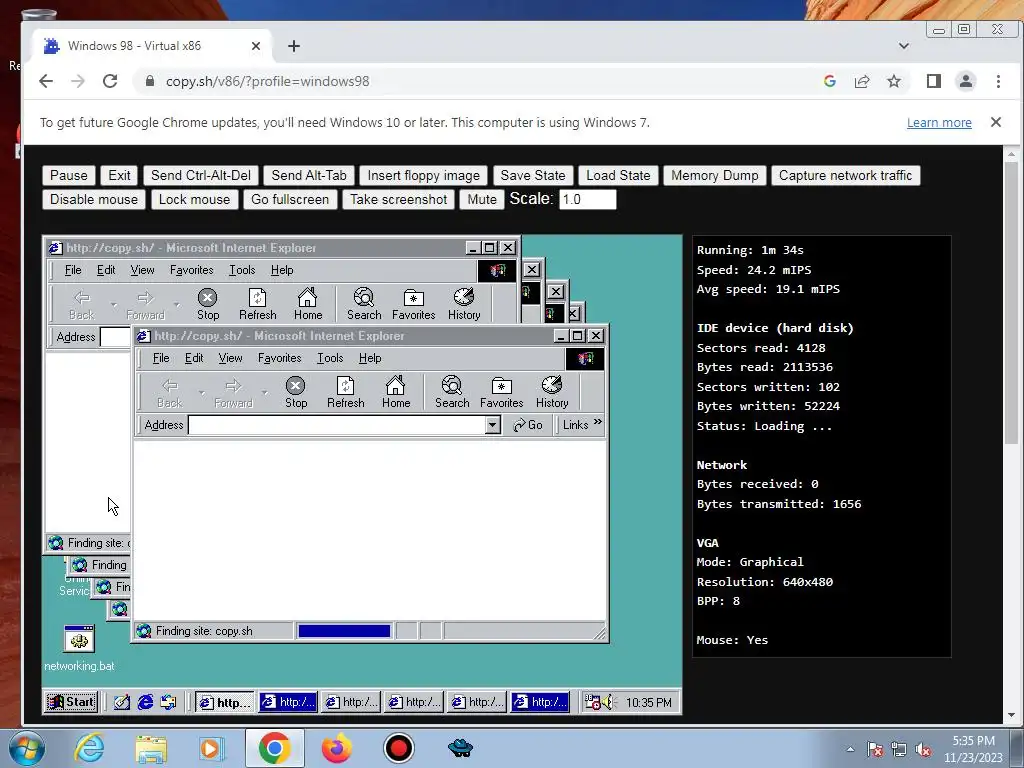Click the share page icon in the address bar
Viewport: 1024px width, 768px height.
pyautogui.click(x=861, y=81)
